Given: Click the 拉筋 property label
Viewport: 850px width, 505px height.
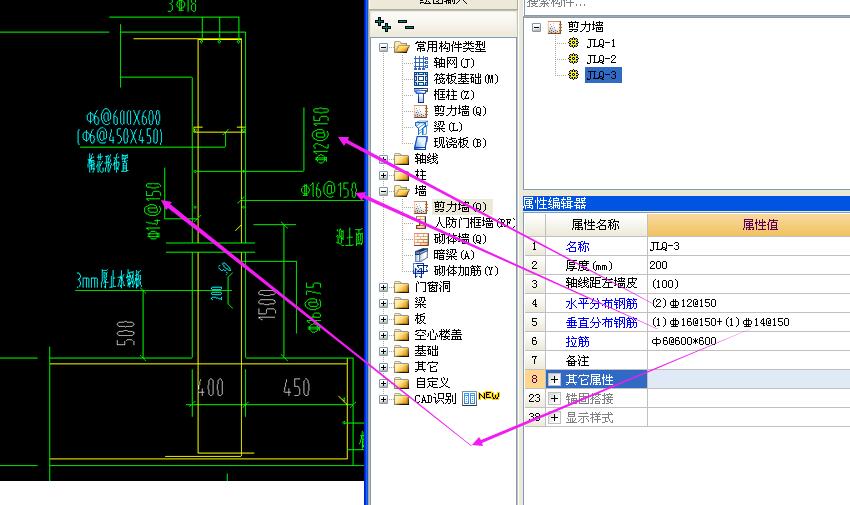Looking at the screenshot, I should point(577,341).
